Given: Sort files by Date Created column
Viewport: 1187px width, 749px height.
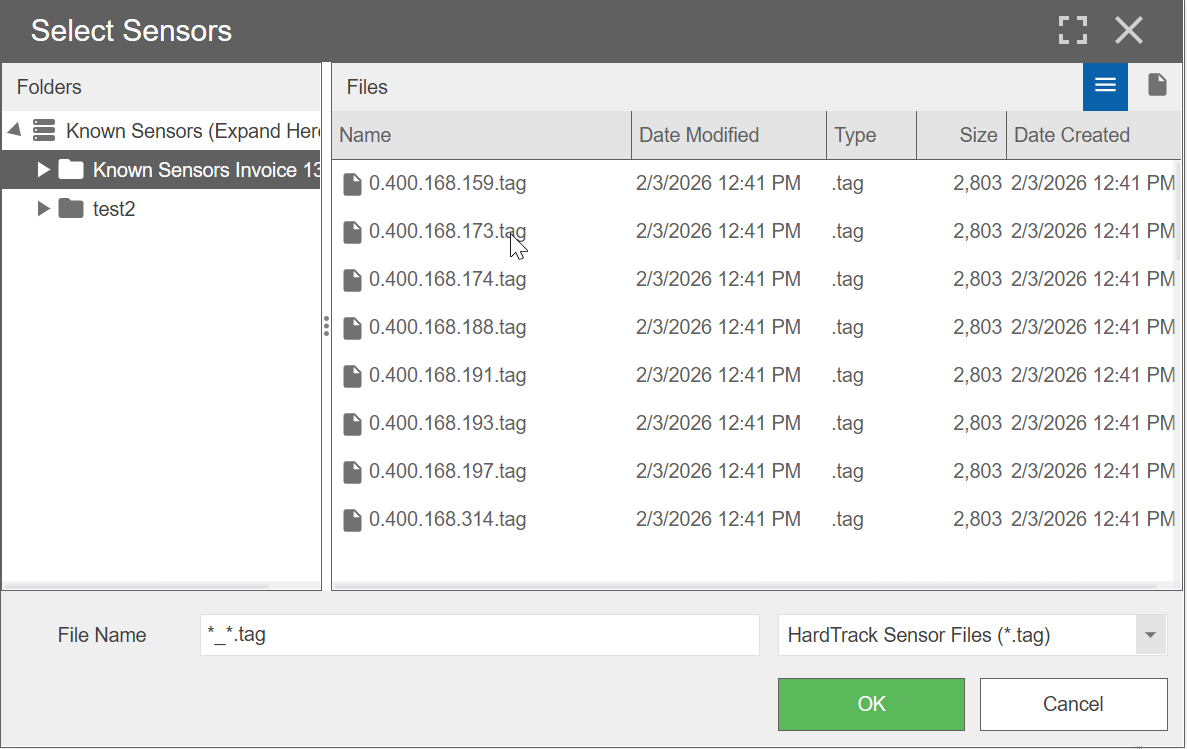Looking at the screenshot, I should pos(1093,135).
